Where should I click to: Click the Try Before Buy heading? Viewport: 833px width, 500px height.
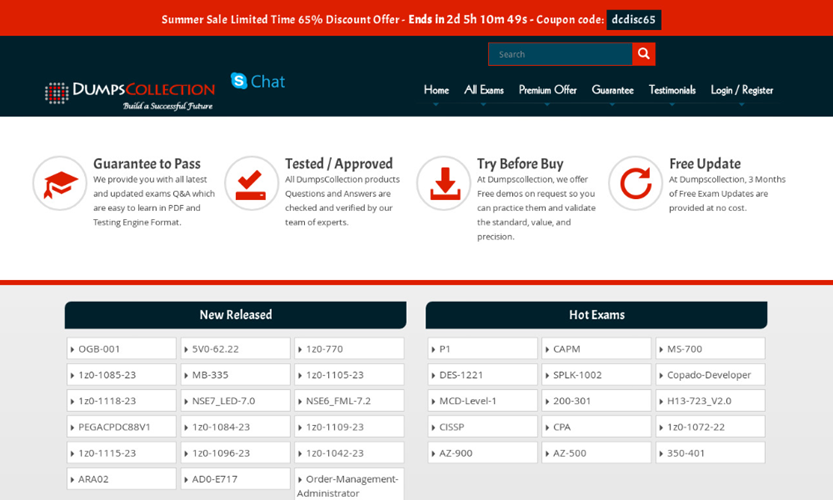[520, 164]
